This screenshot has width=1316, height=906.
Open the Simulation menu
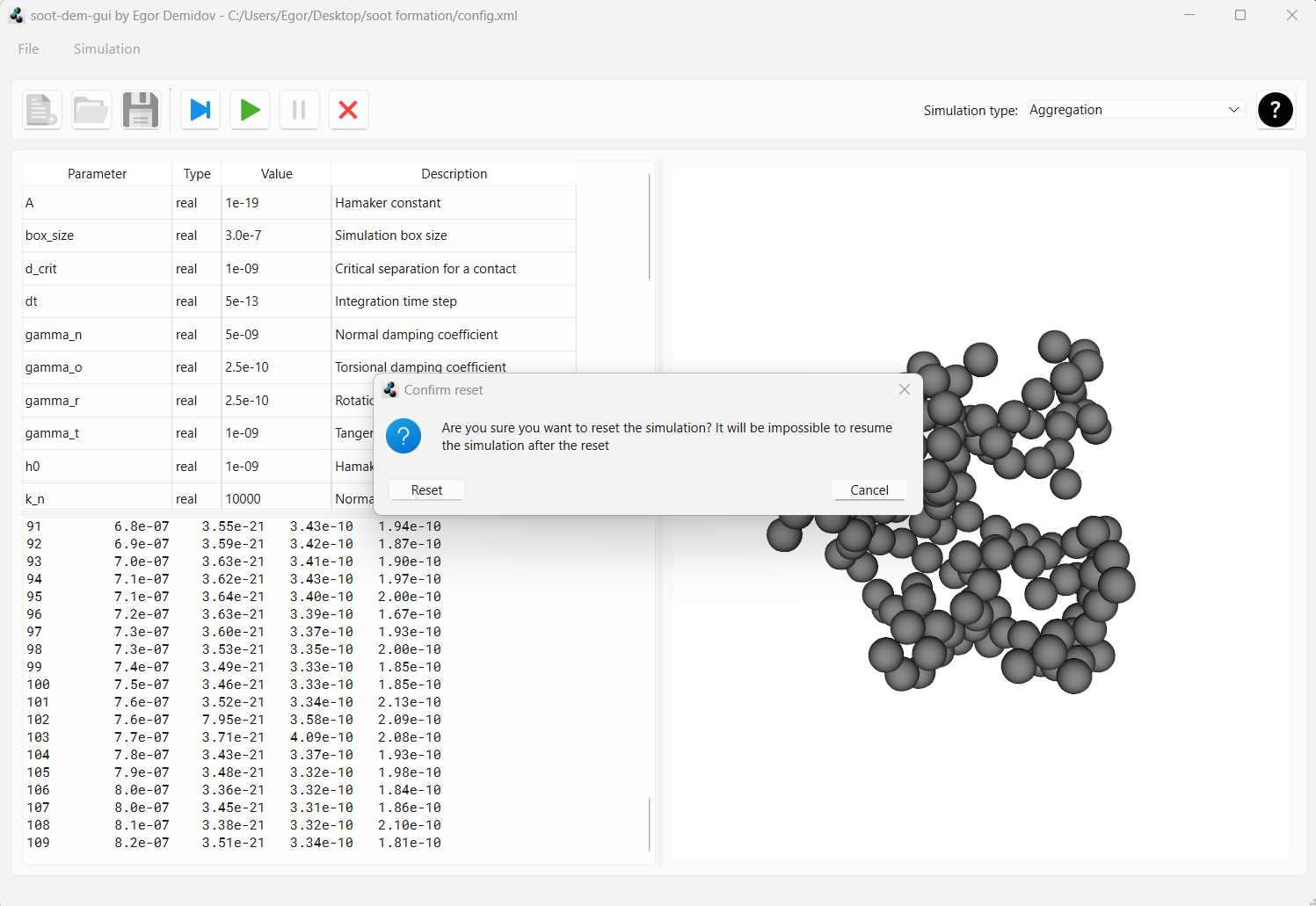tap(106, 48)
